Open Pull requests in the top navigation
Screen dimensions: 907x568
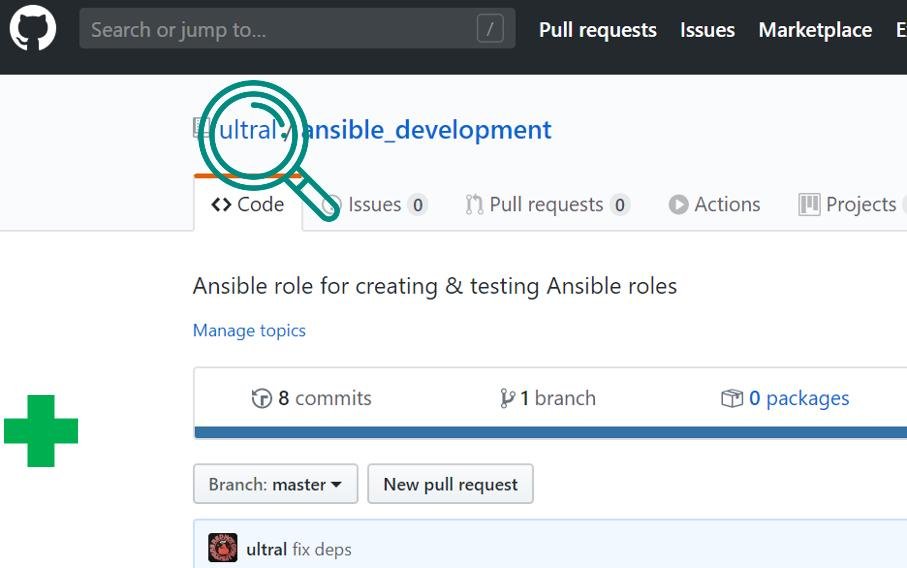[x=598, y=29]
